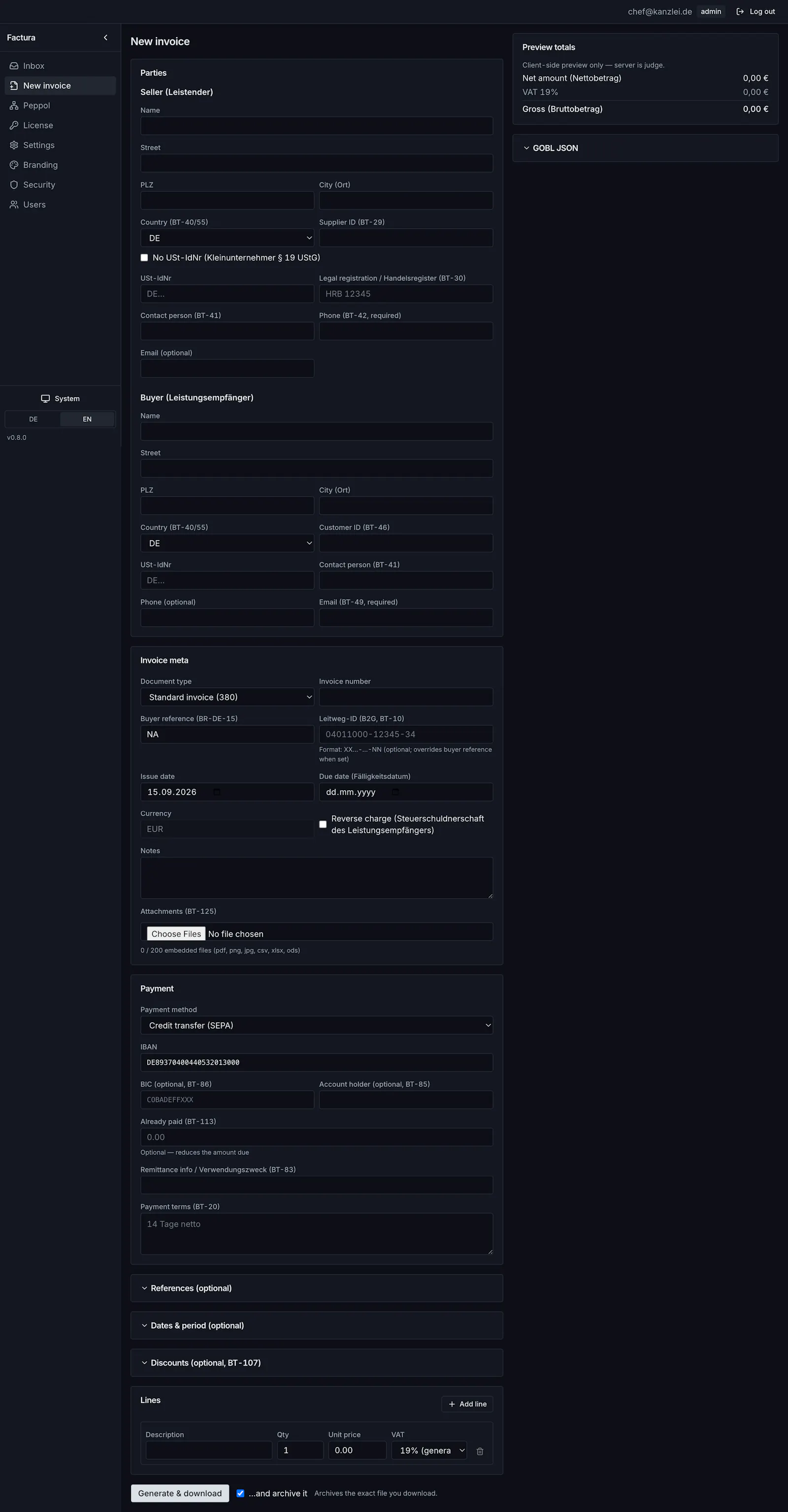Click the System monitor theme icon
The image size is (788, 1512).
coord(45,399)
